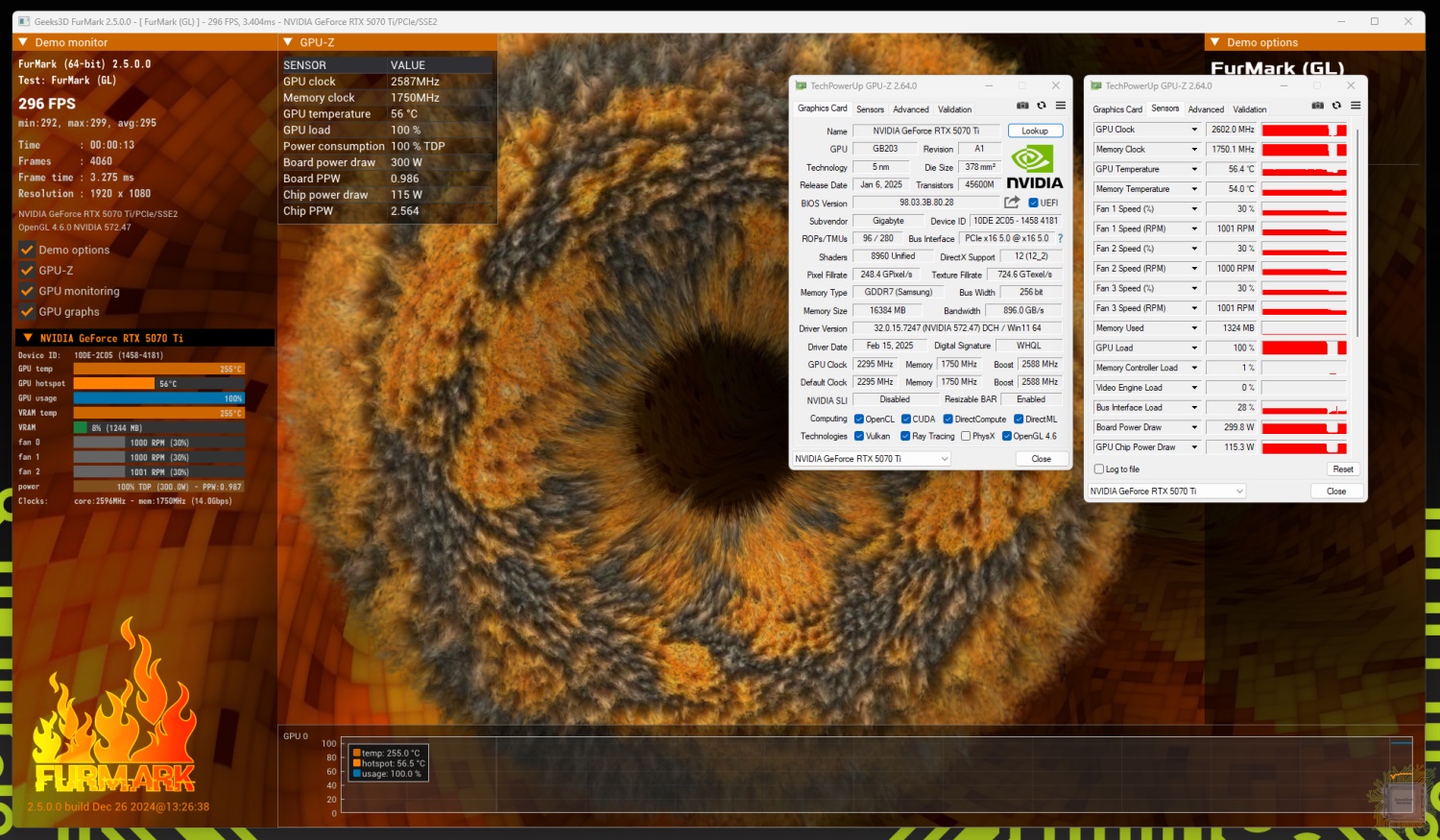This screenshot has width=1440, height=840.
Task: Minimize the GPU-Z Graphics Card window
Action: click(989, 85)
